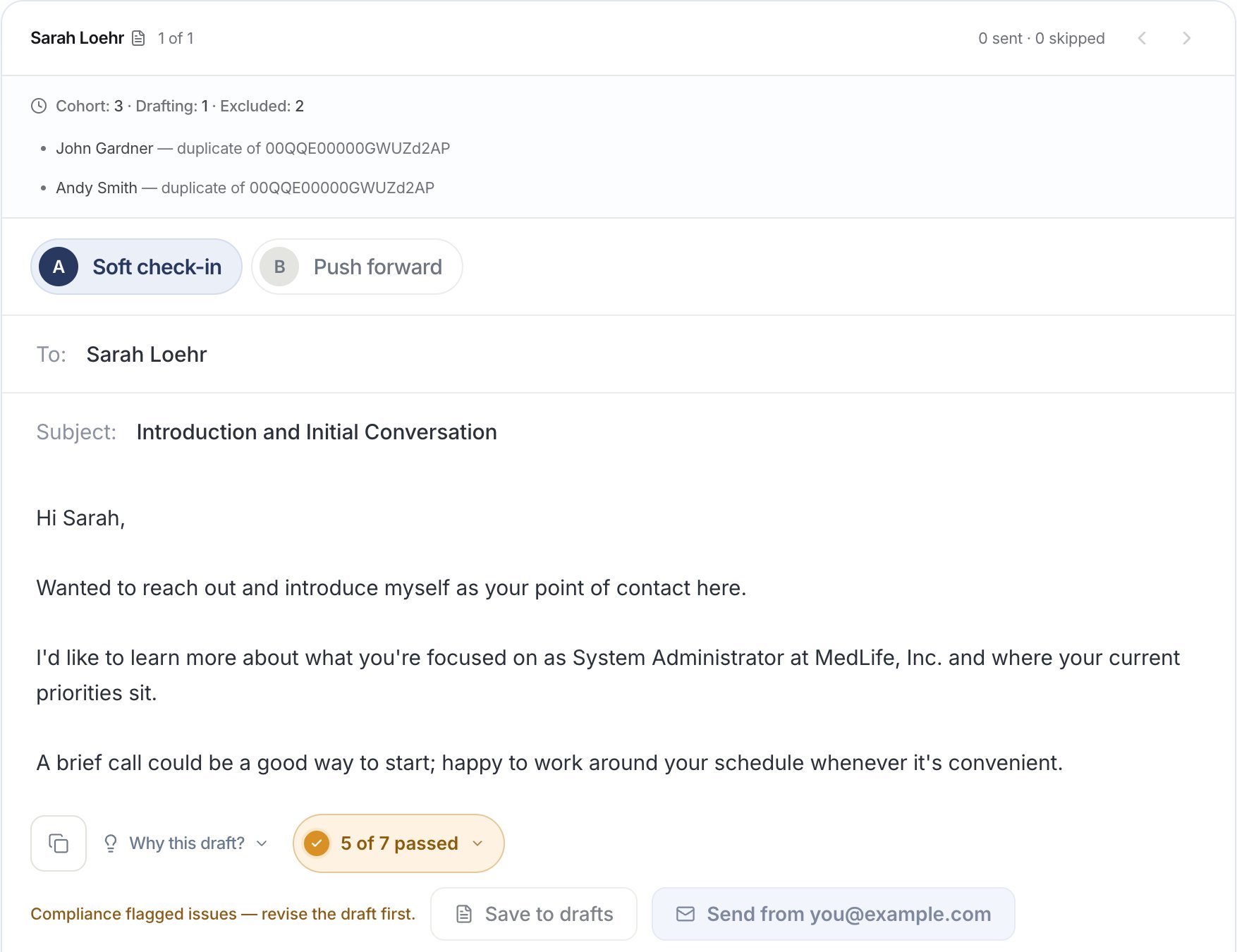This screenshot has height=952, width=1237.
Task: Click the To recipient Sarah Loehr field
Action: (618, 354)
